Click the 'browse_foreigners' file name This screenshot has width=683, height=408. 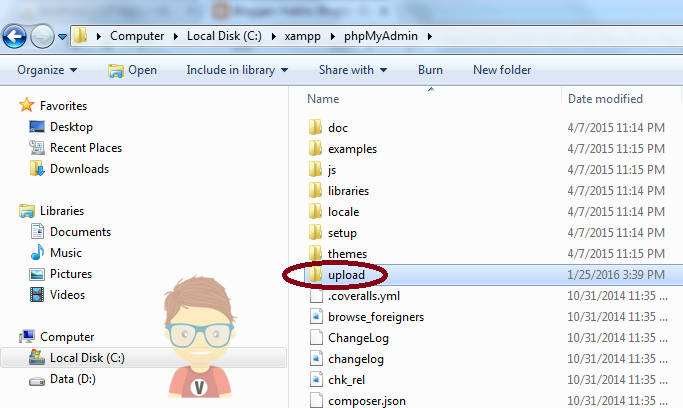(x=376, y=317)
